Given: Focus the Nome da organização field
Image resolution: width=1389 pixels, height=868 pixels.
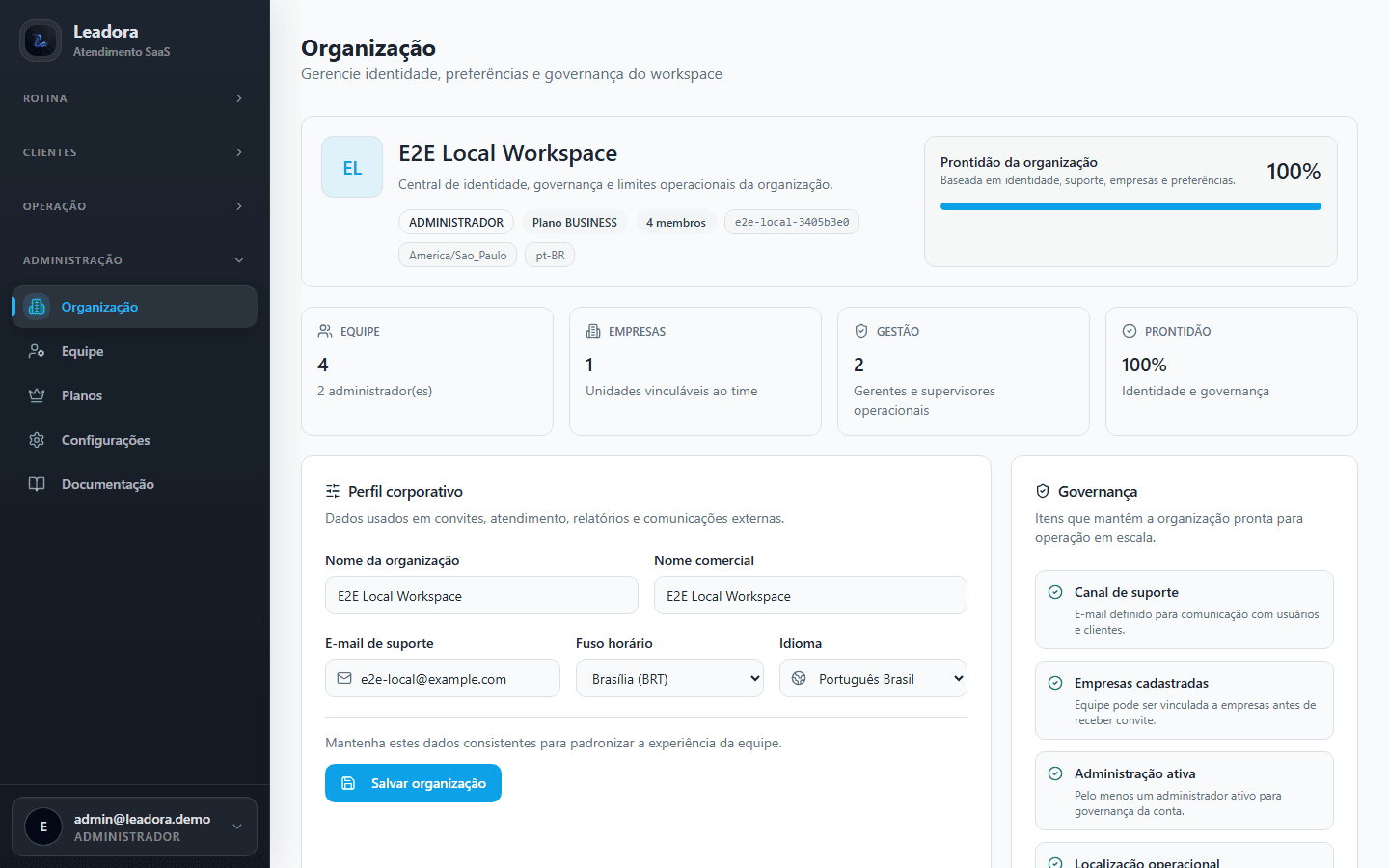Looking at the screenshot, I should click(x=481, y=595).
